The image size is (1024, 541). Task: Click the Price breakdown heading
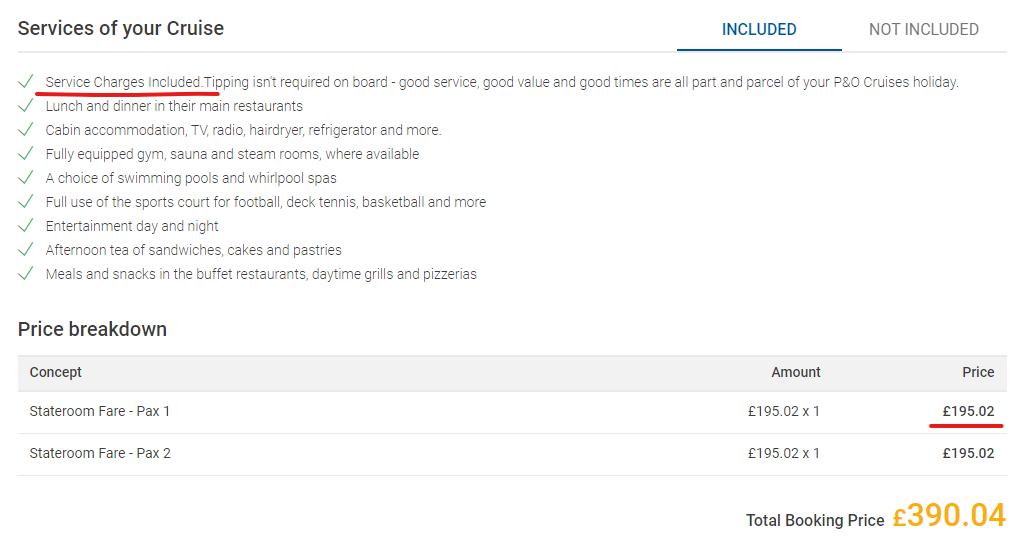(92, 329)
